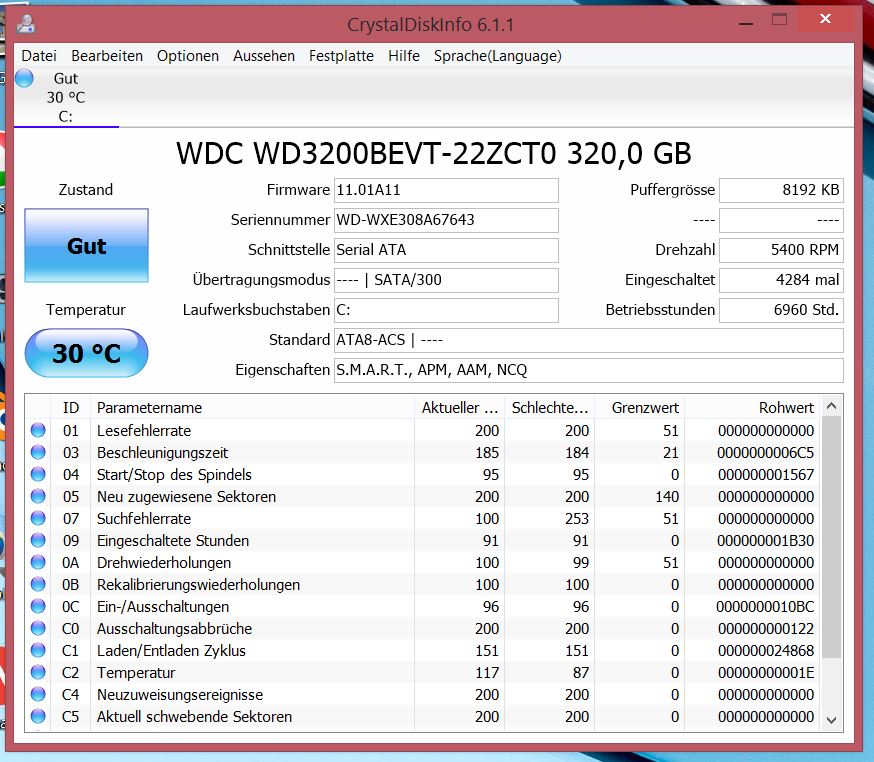Image resolution: width=874 pixels, height=762 pixels.
Task: Open the Festplatte menu
Action: pos(341,56)
